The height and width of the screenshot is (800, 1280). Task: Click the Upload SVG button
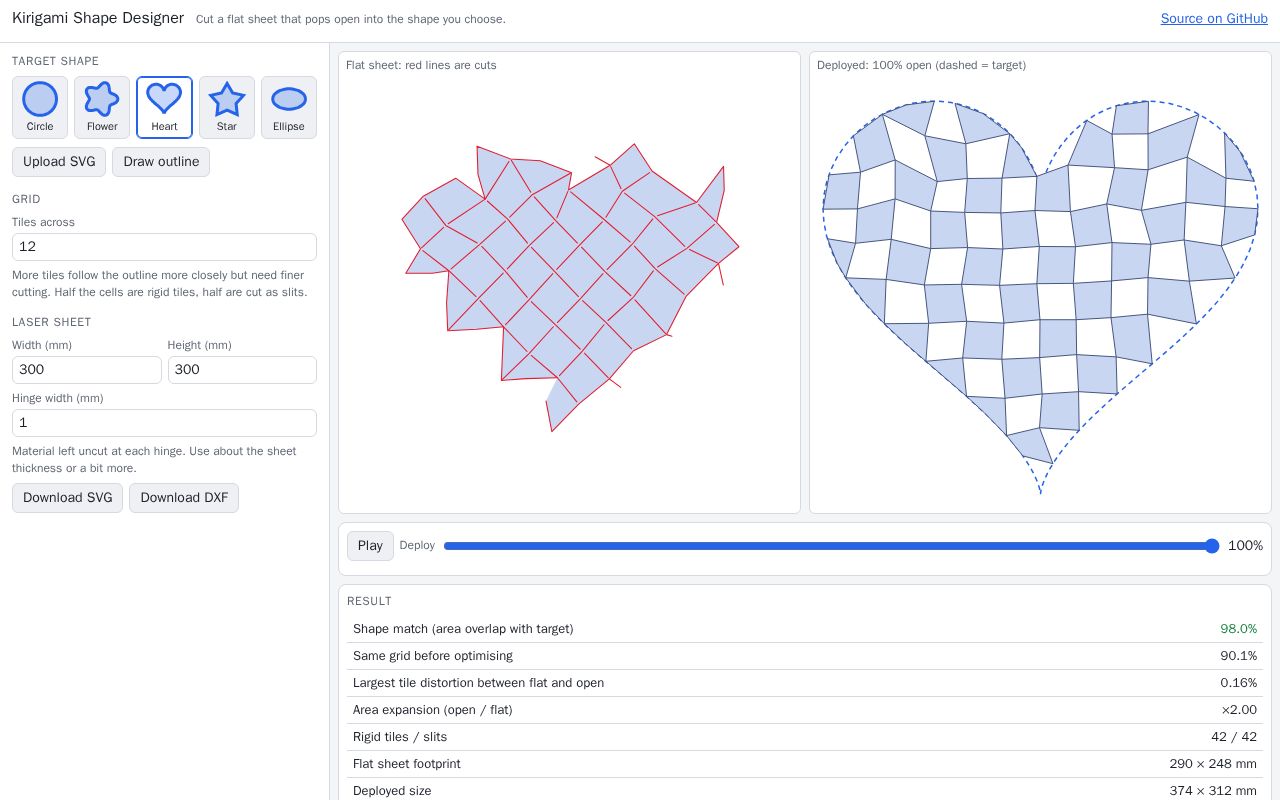click(x=59, y=162)
